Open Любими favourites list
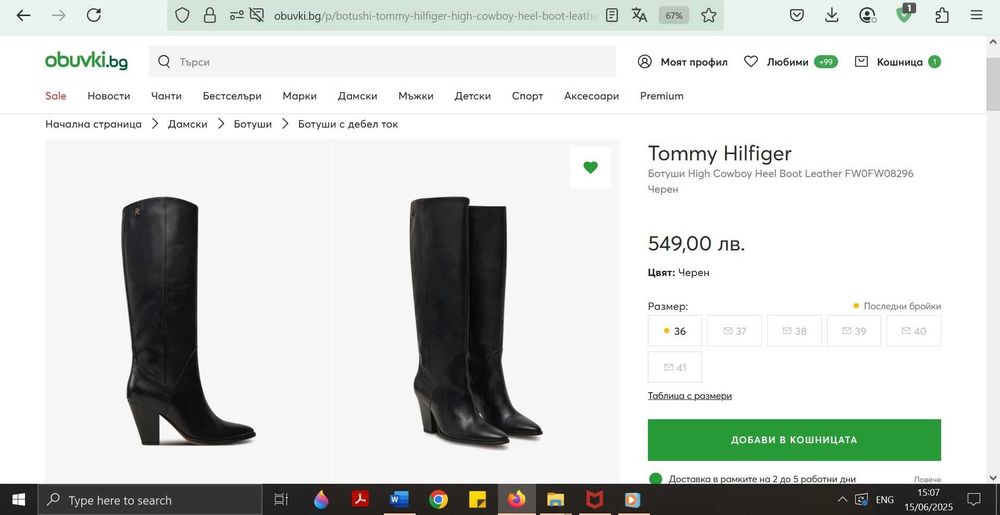 coord(791,62)
